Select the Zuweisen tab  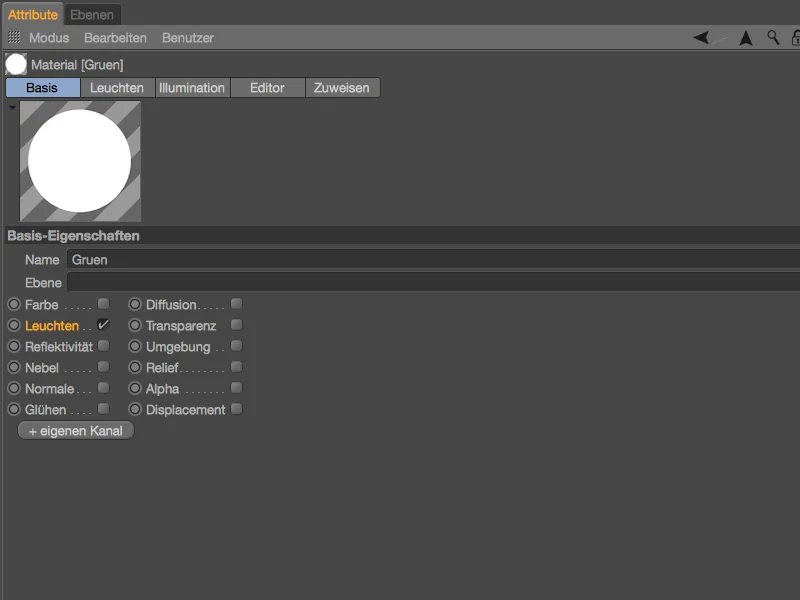pyautogui.click(x=342, y=88)
